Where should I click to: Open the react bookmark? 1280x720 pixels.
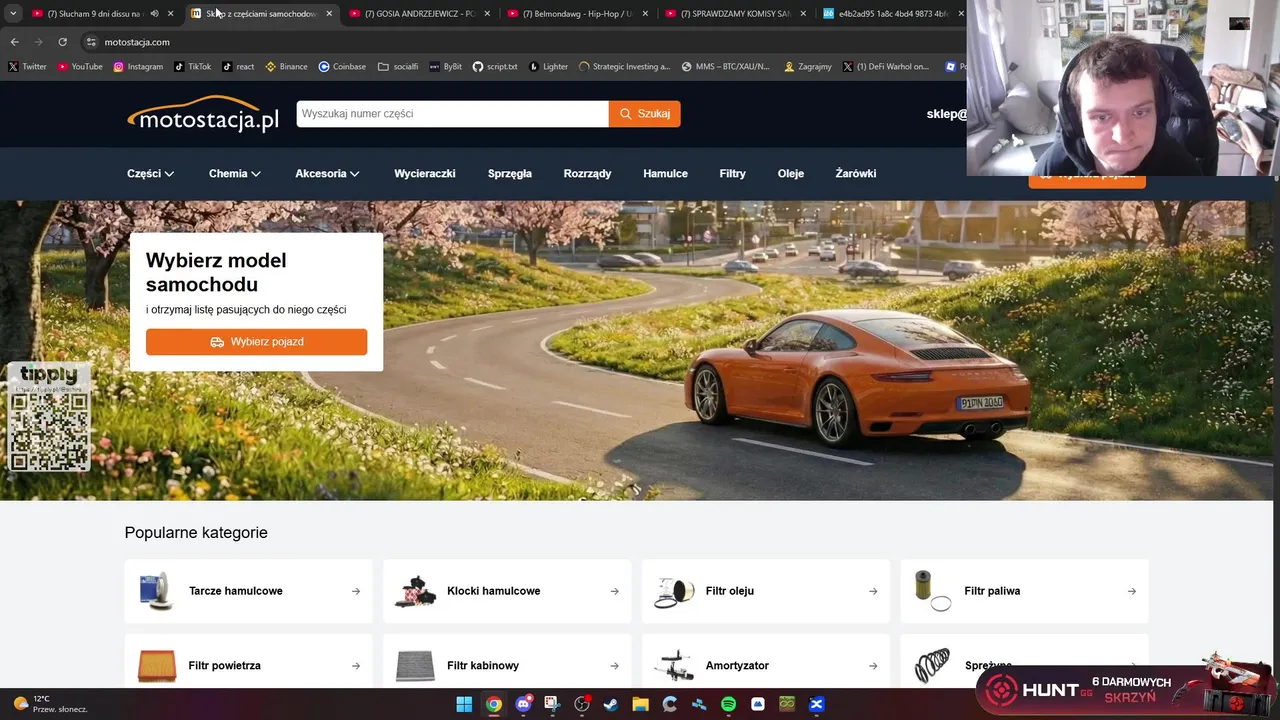(238, 67)
